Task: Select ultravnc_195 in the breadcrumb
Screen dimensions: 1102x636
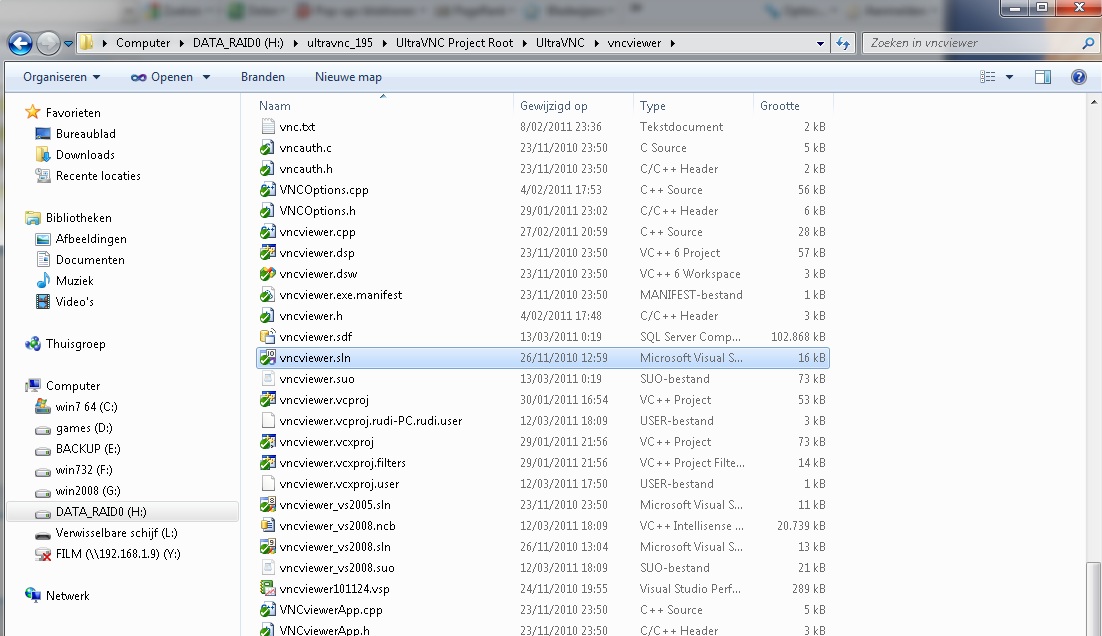Action: coord(340,43)
